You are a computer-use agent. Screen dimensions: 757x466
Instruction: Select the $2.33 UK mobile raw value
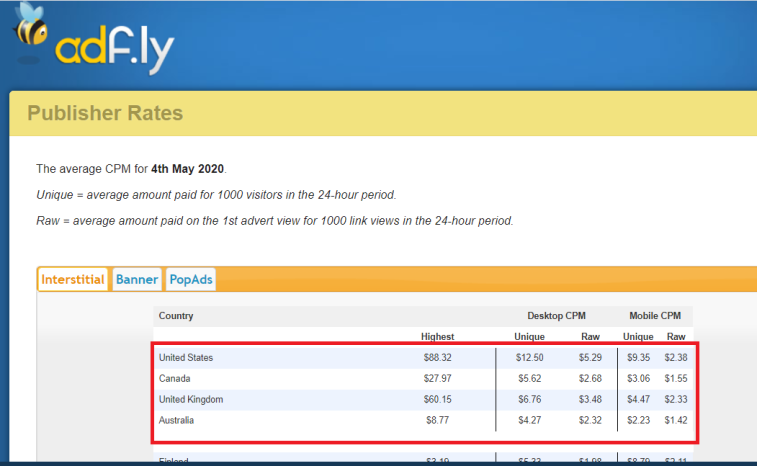(675, 399)
